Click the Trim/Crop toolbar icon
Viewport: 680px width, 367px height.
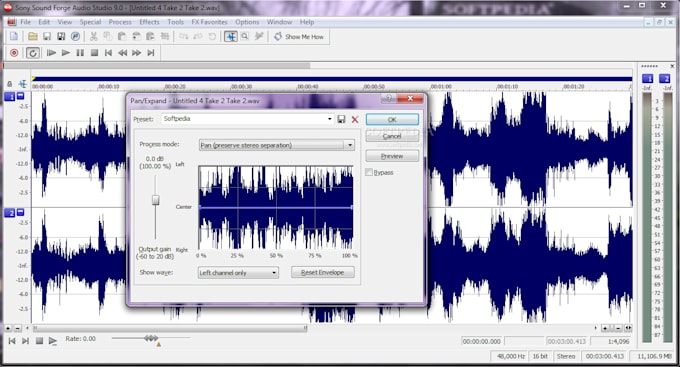tap(165, 37)
